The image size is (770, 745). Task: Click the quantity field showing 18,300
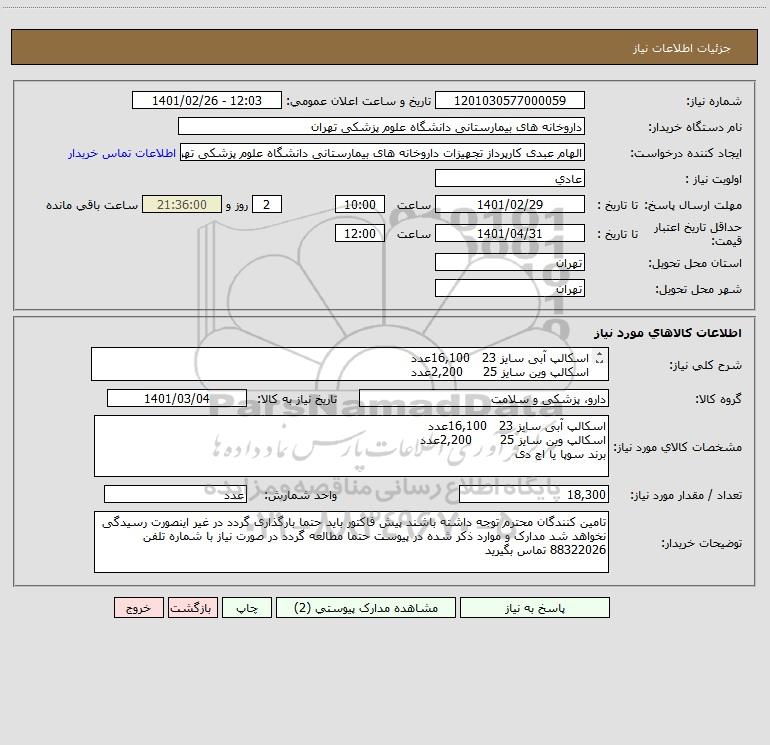point(534,494)
